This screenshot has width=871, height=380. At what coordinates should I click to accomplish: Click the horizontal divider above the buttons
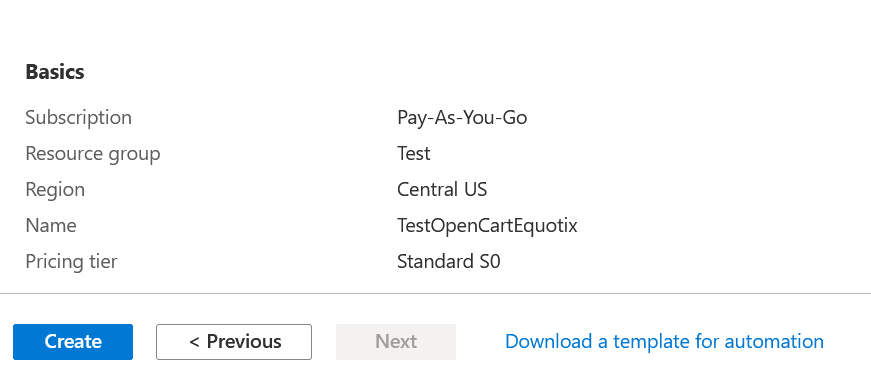436,293
